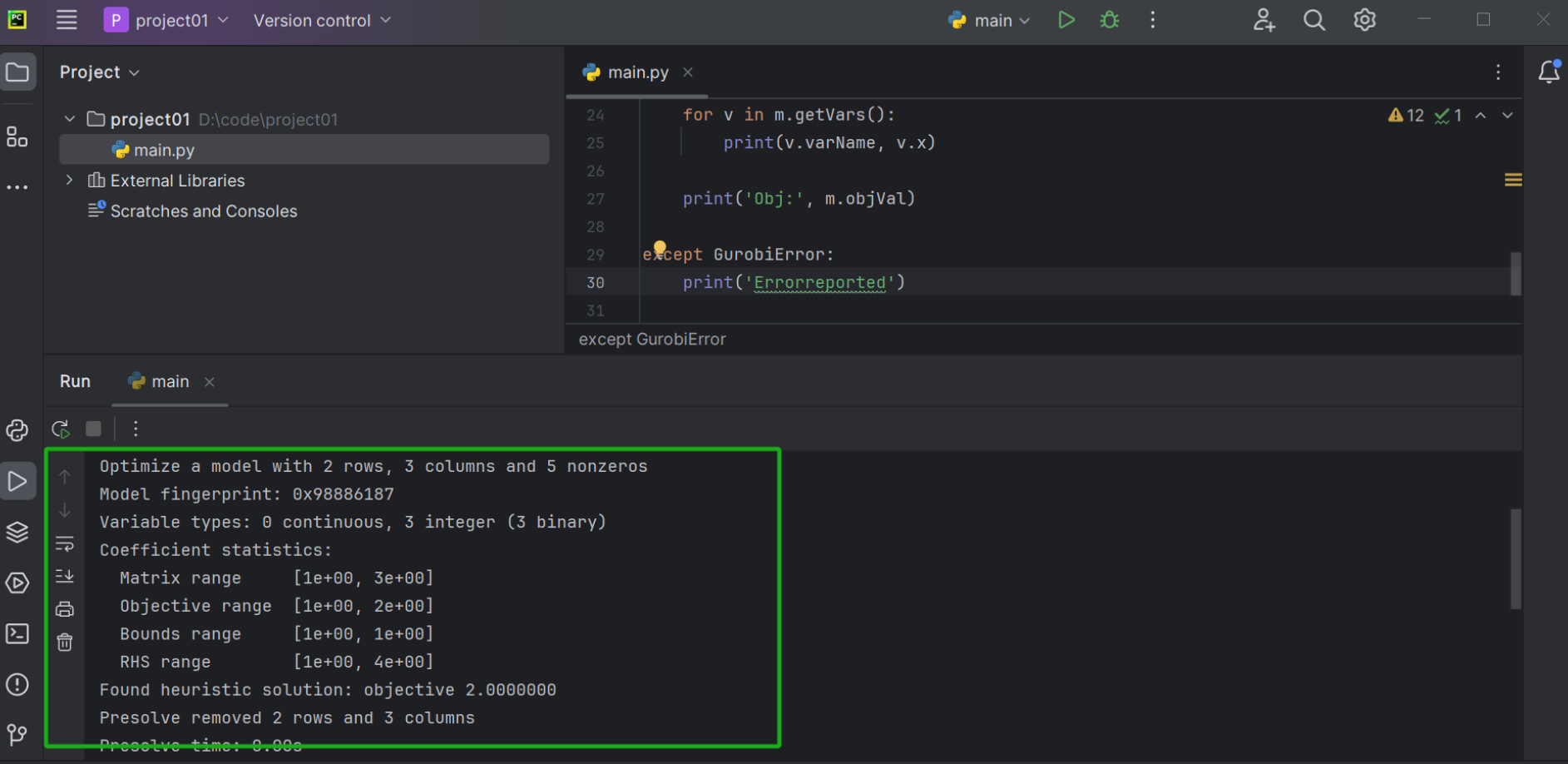Open IDE settings gear

[1365, 20]
